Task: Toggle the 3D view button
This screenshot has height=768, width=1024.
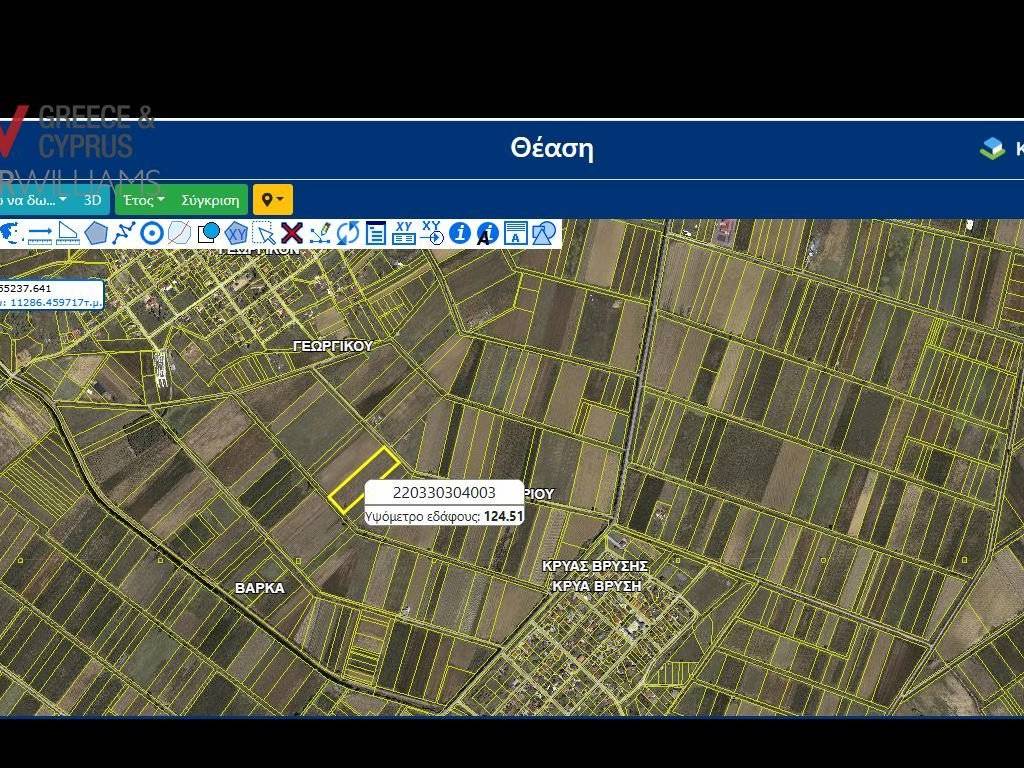Action: pos(92,200)
